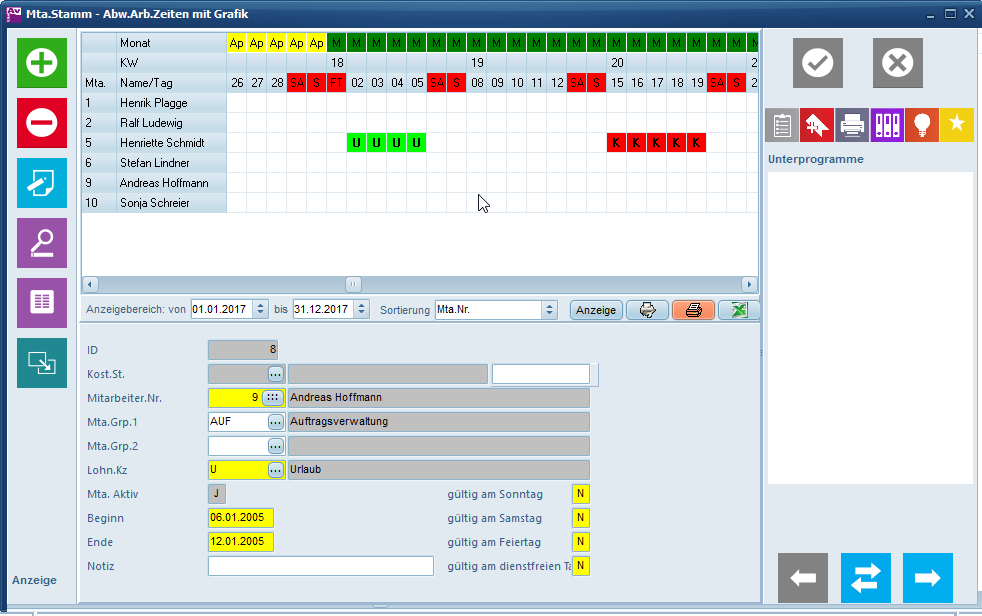Click the red FT holiday day header
982x616 pixels.
(337, 83)
